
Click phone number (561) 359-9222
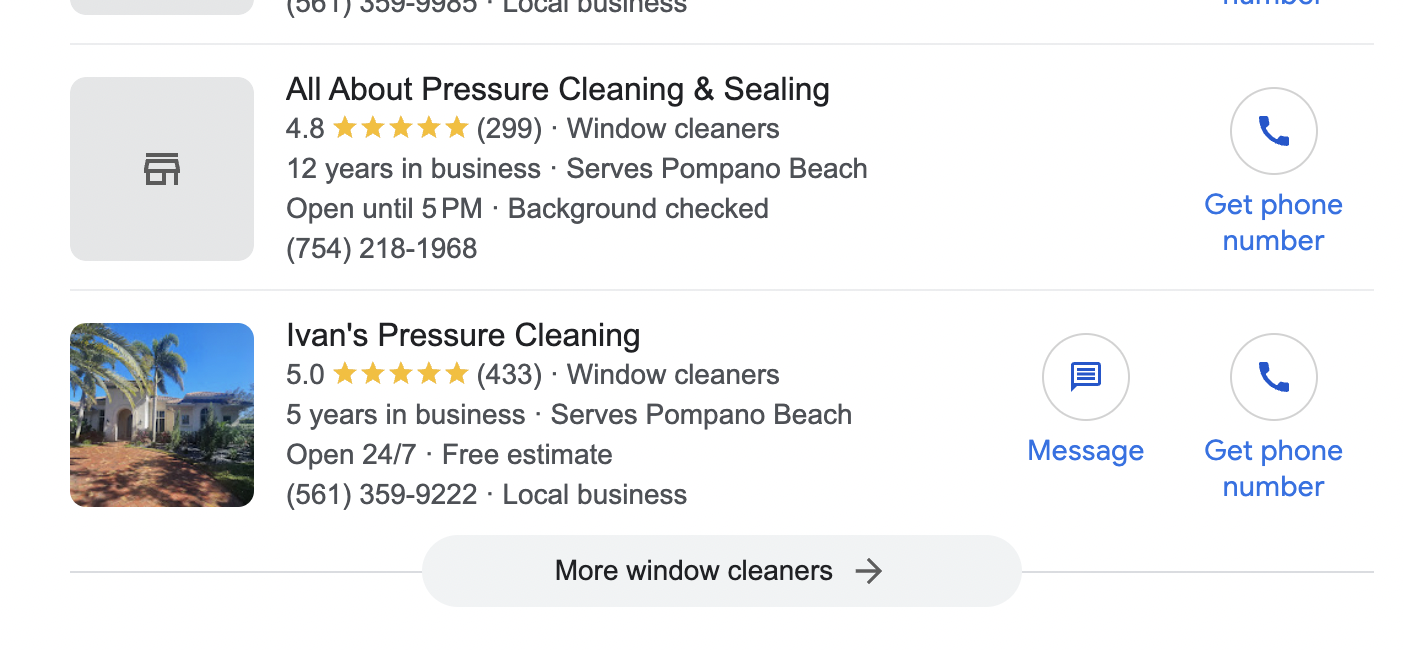(382, 494)
